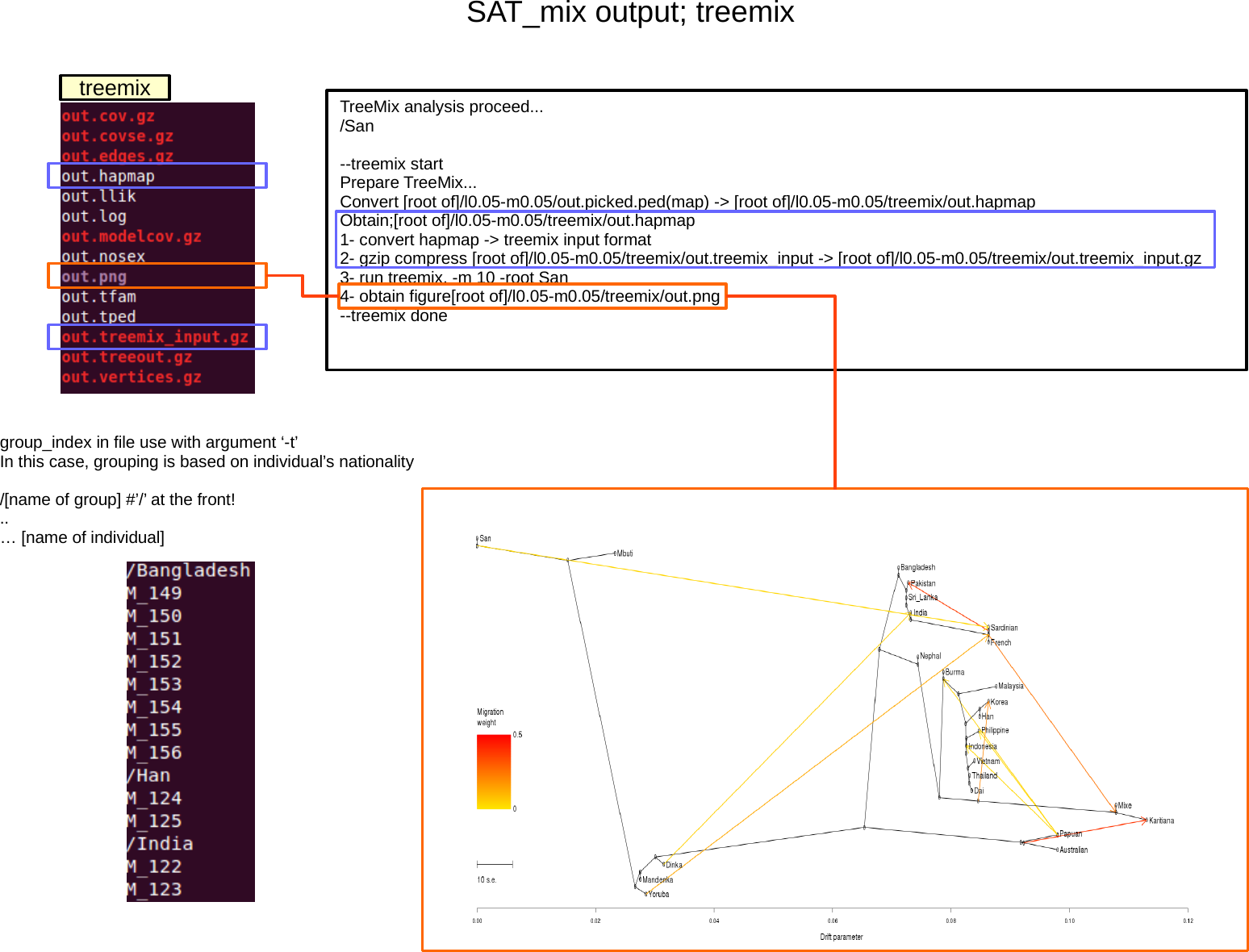
Task: Click the migration weight color gradient legend
Action: (494, 771)
